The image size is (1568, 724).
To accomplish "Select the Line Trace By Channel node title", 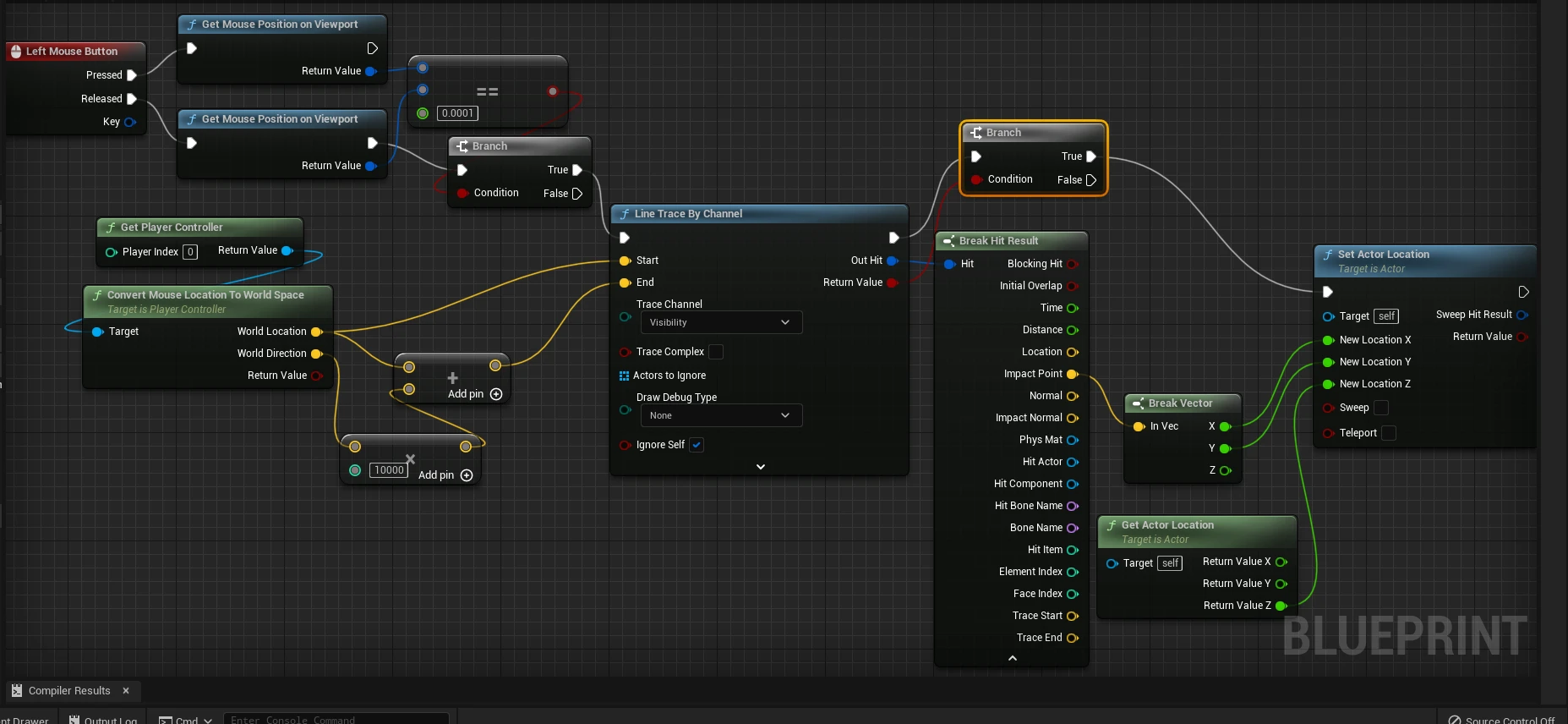I will [688, 214].
